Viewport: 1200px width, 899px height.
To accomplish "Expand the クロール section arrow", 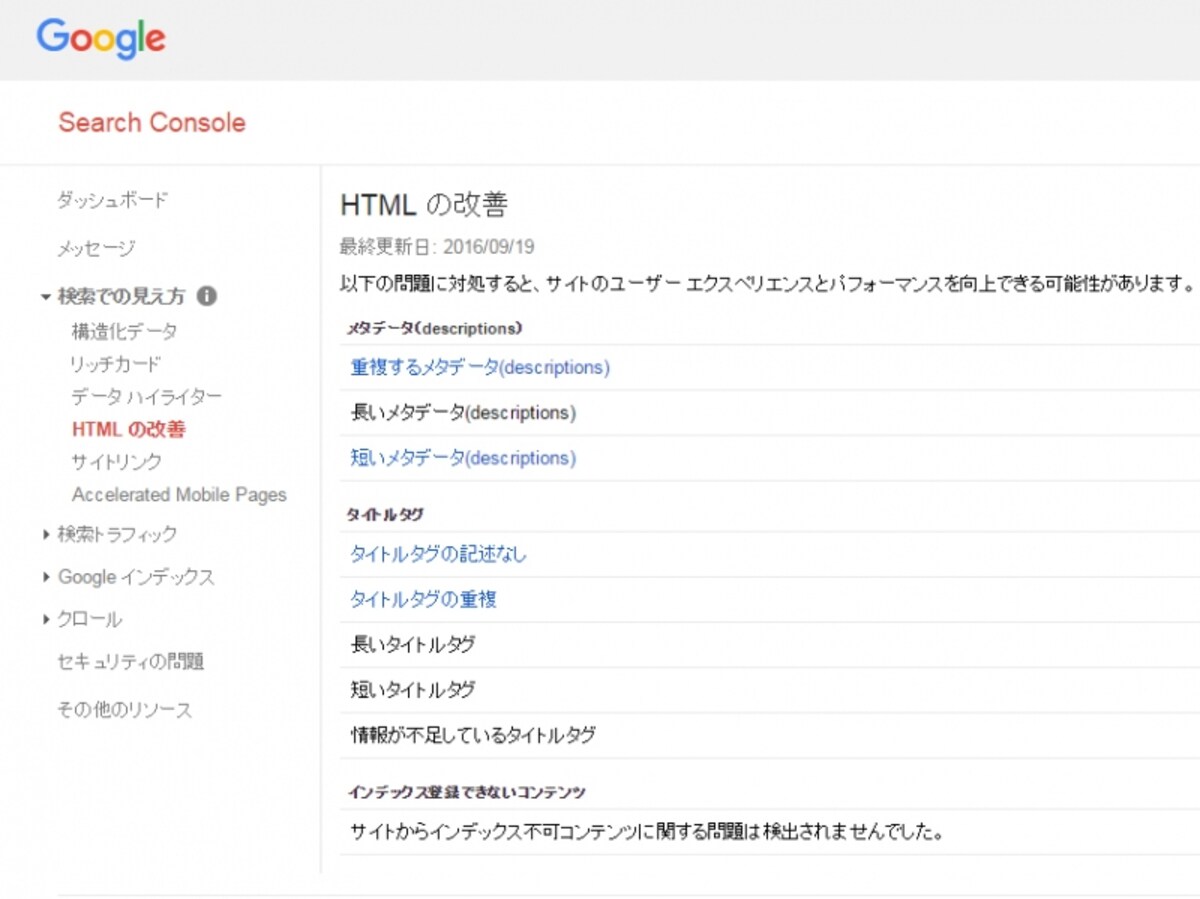I will click(46, 619).
